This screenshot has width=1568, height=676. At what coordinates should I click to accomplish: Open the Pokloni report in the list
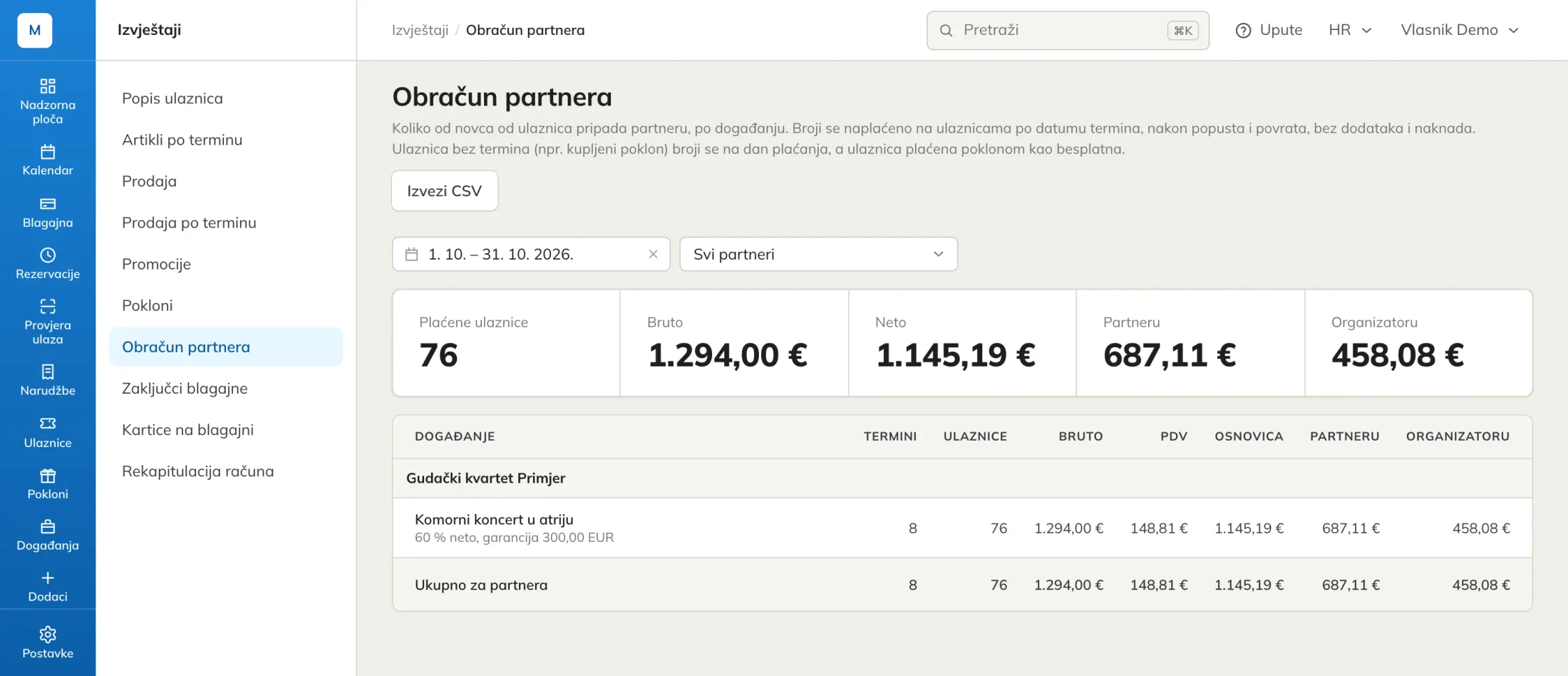(226, 305)
